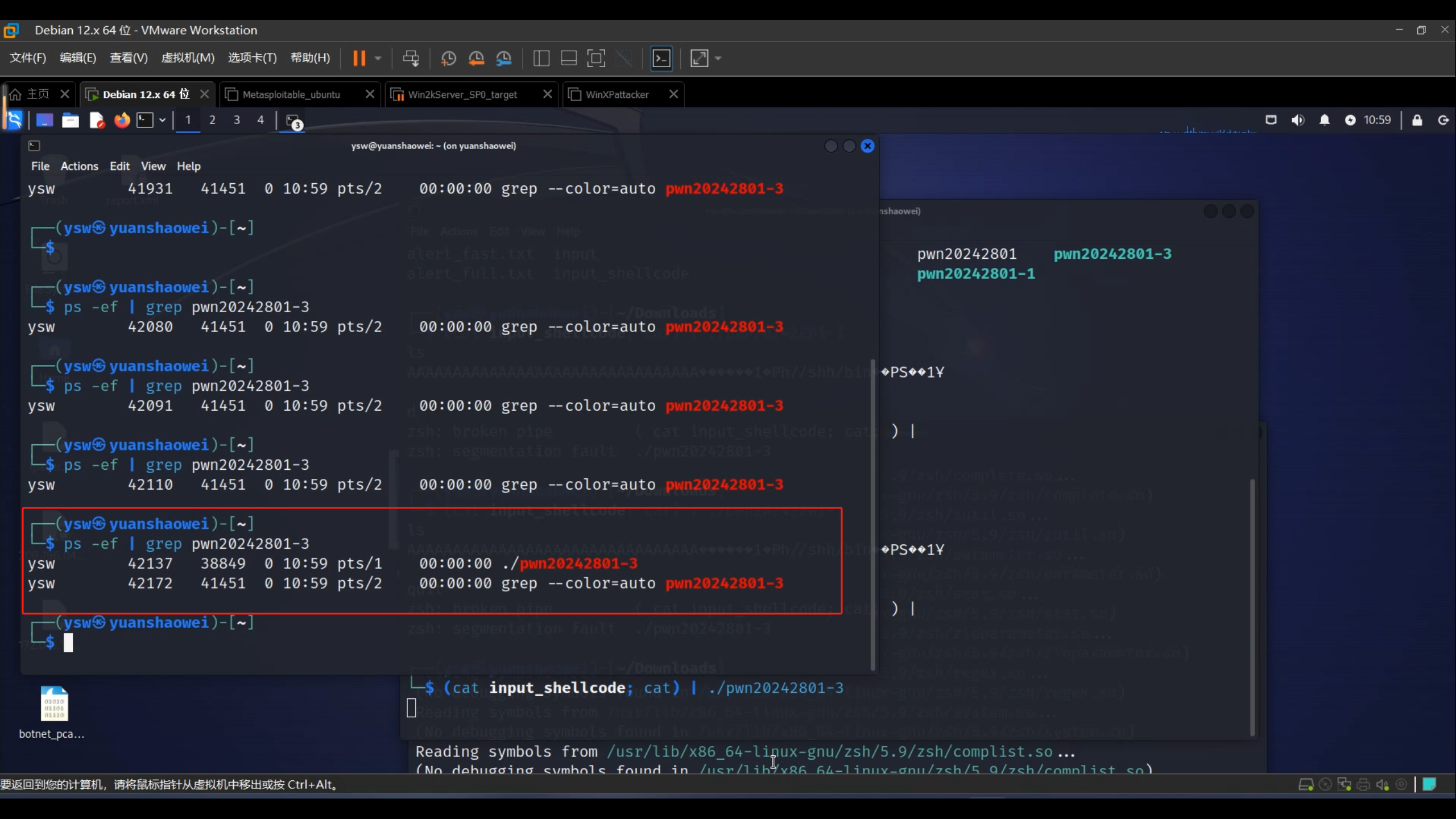Launch Firefox from the Kali panel
Viewport: 1456px width, 819px height.
pyautogui.click(x=122, y=120)
